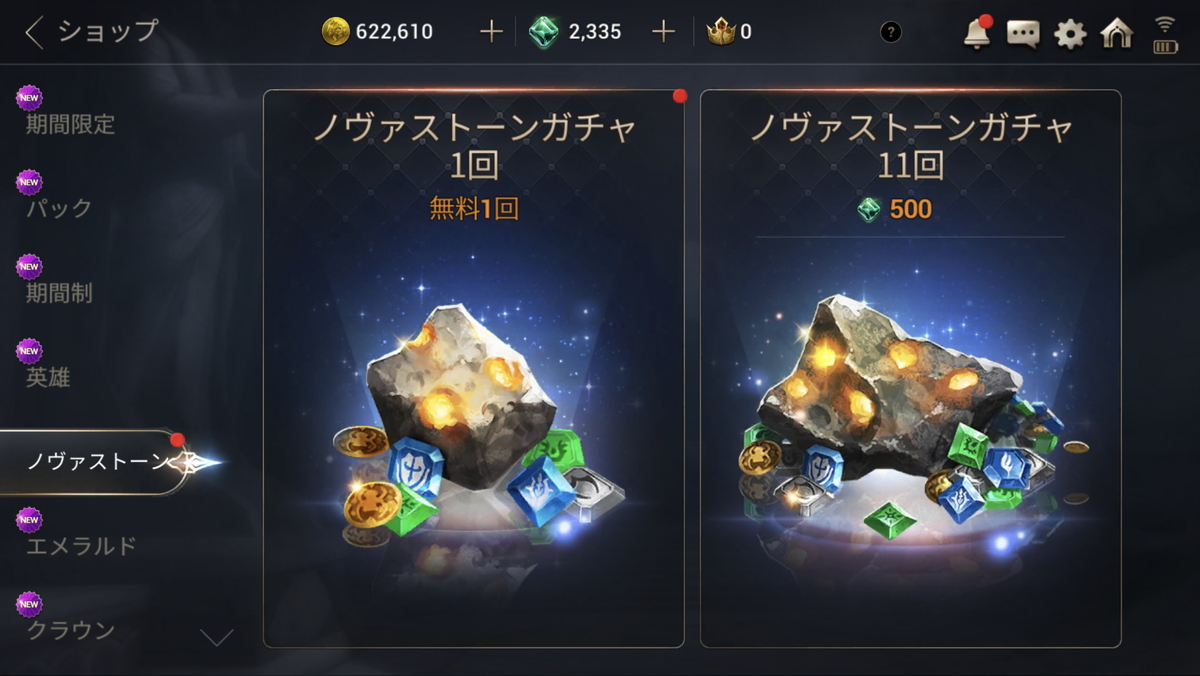The image size is (1200, 676).
Task: Select the パック shop tab
Action: tap(59, 208)
